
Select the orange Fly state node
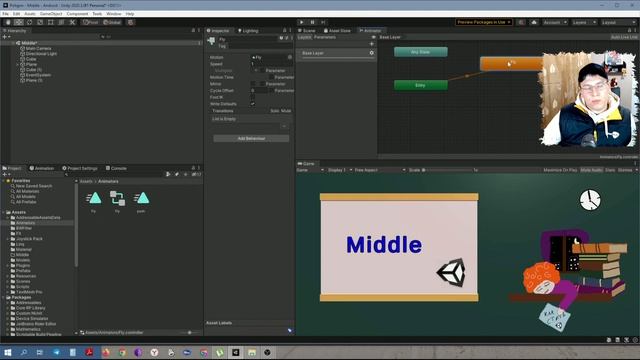click(512, 63)
